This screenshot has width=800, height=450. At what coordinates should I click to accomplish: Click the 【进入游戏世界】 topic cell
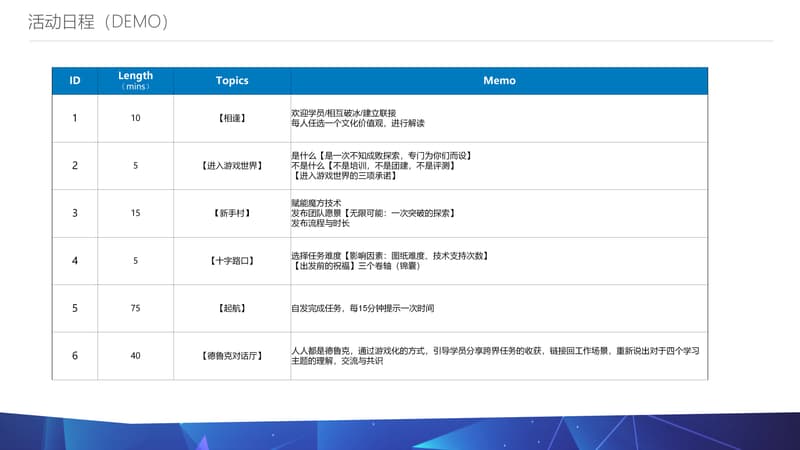(x=231, y=166)
